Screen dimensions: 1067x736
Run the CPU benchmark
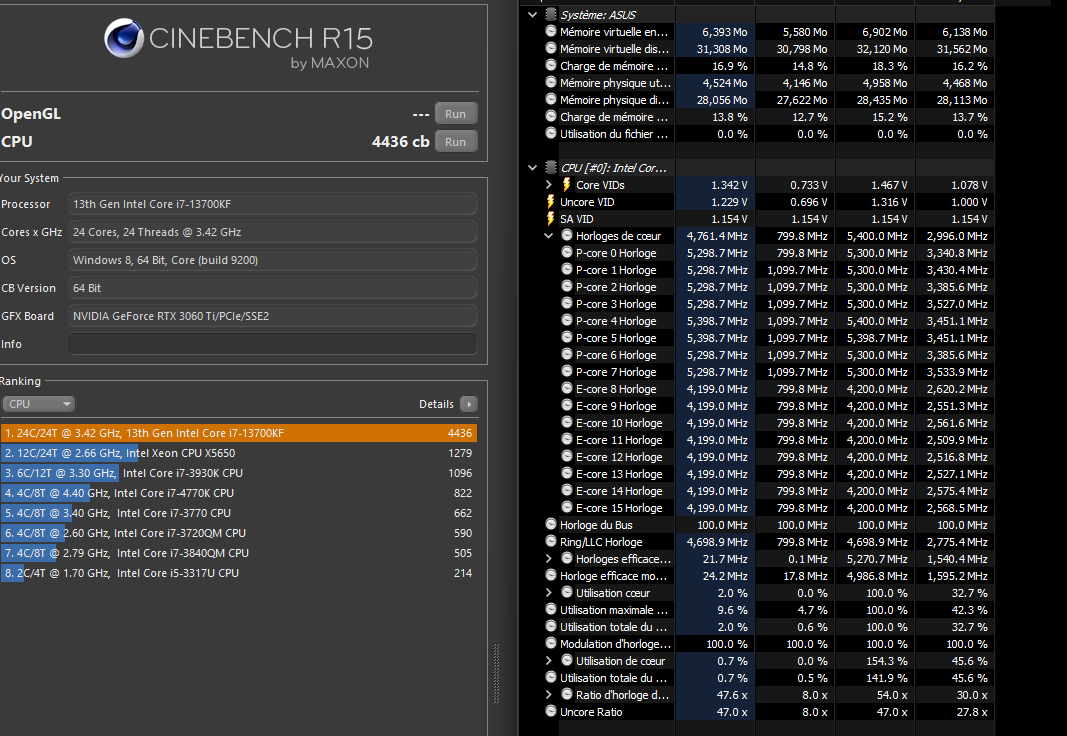click(x=455, y=141)
